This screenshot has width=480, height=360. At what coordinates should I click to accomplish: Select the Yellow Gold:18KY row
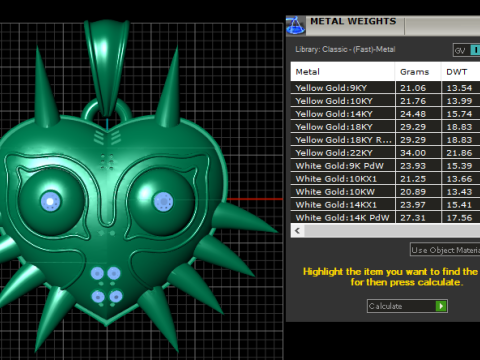[x=385, y=127]
